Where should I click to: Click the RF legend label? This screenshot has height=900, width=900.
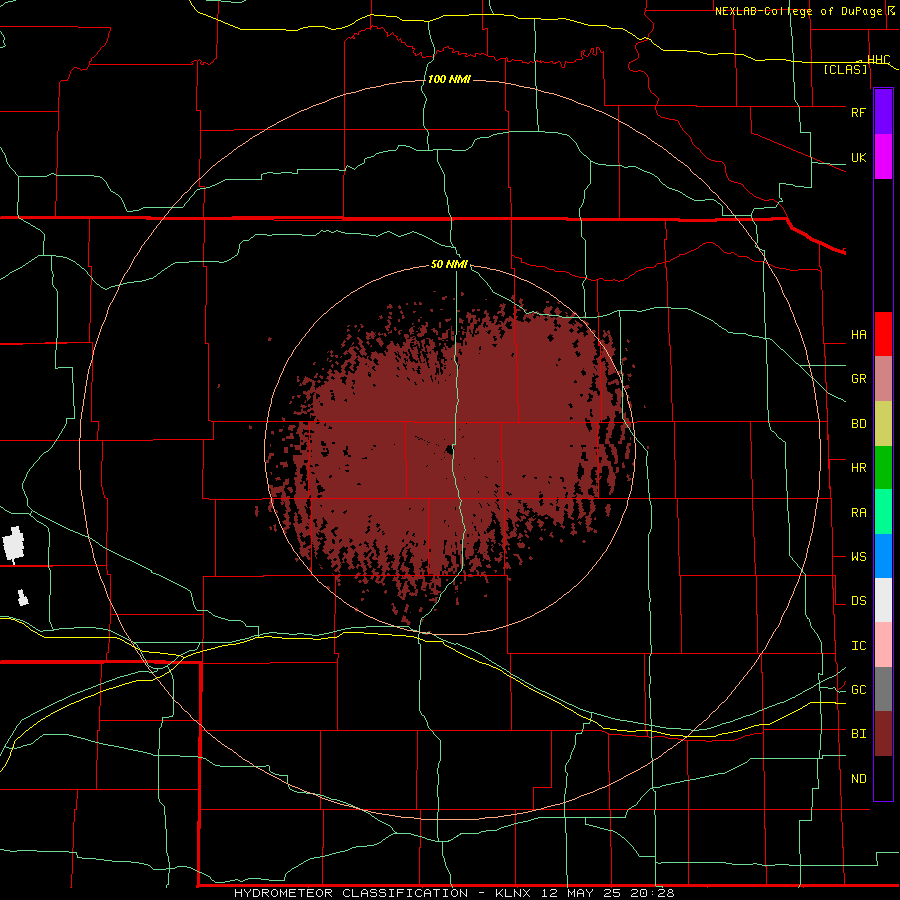[858, 112]
